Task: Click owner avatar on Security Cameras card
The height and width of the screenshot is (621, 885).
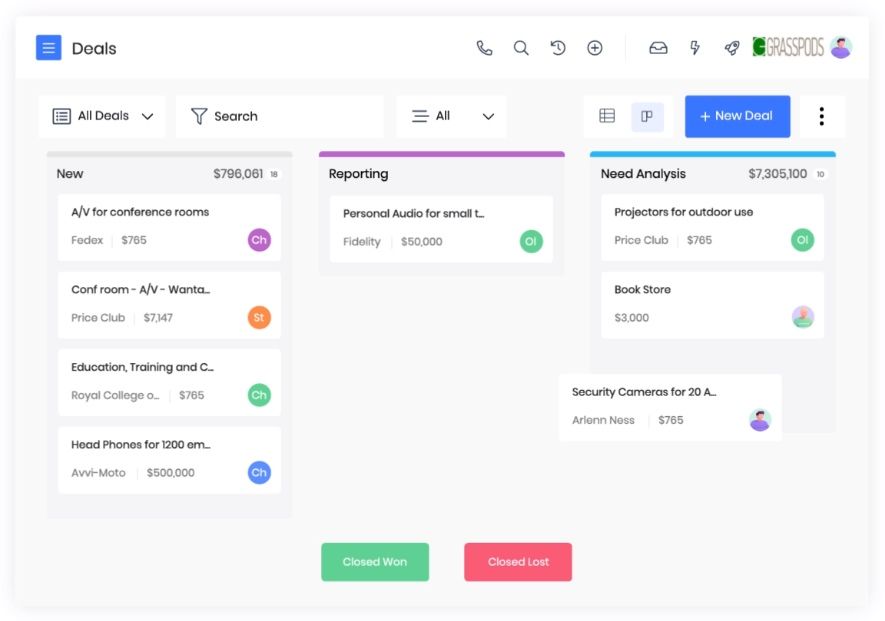Action: pos(760,420)
